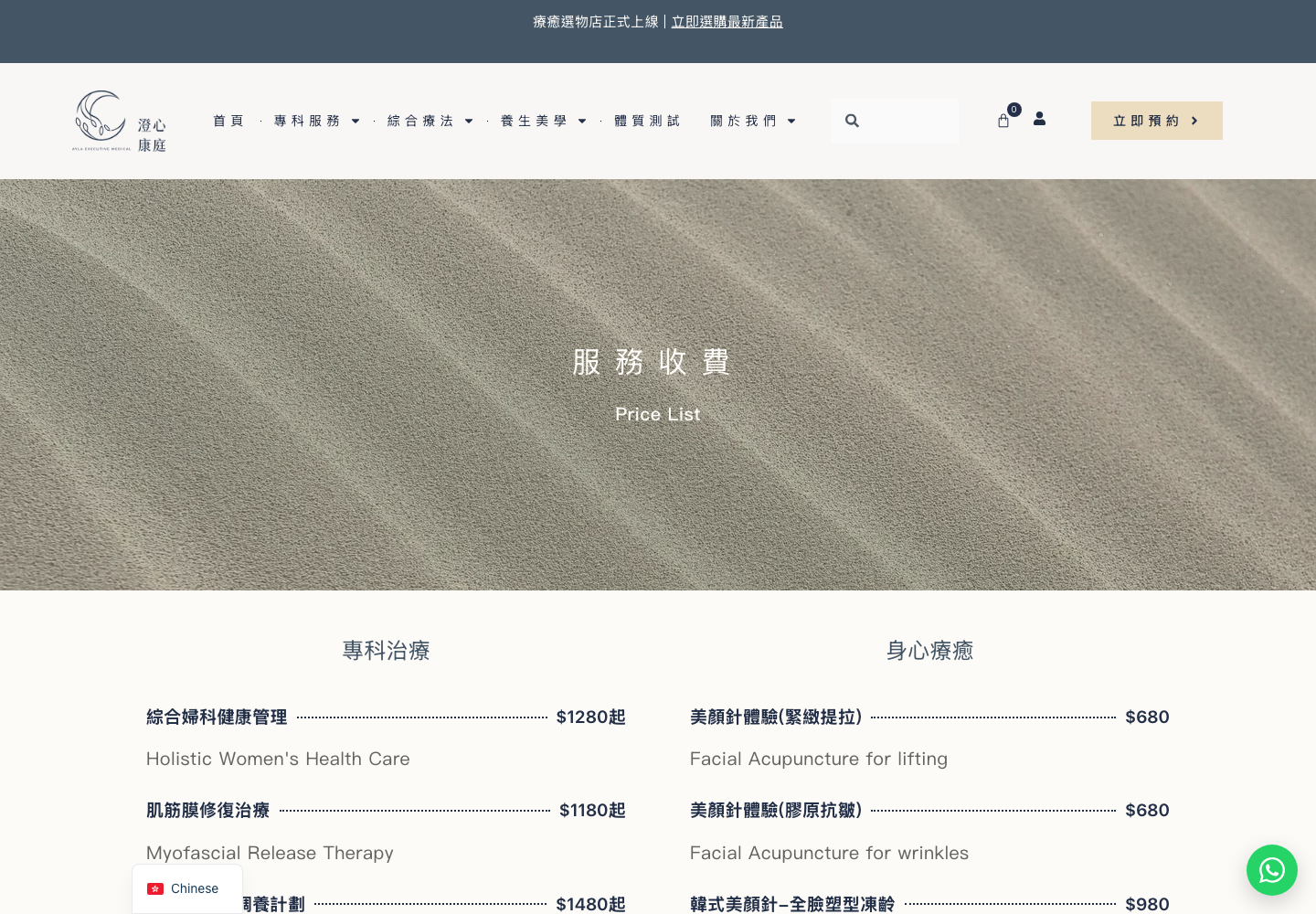Screen dimensions: 1316x914
Task: Click the 澄心康庭 site logo
Action: [120, 121]
